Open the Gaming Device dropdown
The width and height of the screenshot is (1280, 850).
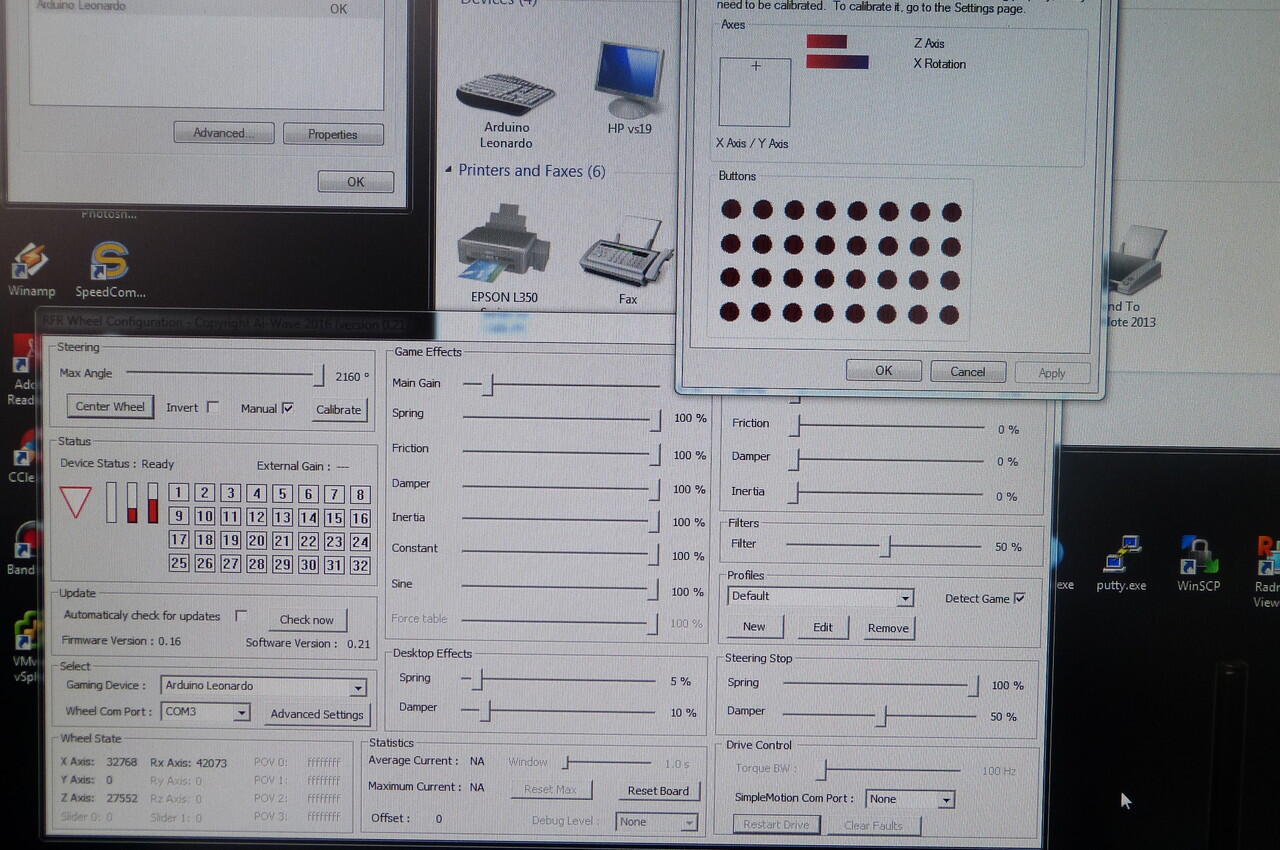(x=358, y=687)
